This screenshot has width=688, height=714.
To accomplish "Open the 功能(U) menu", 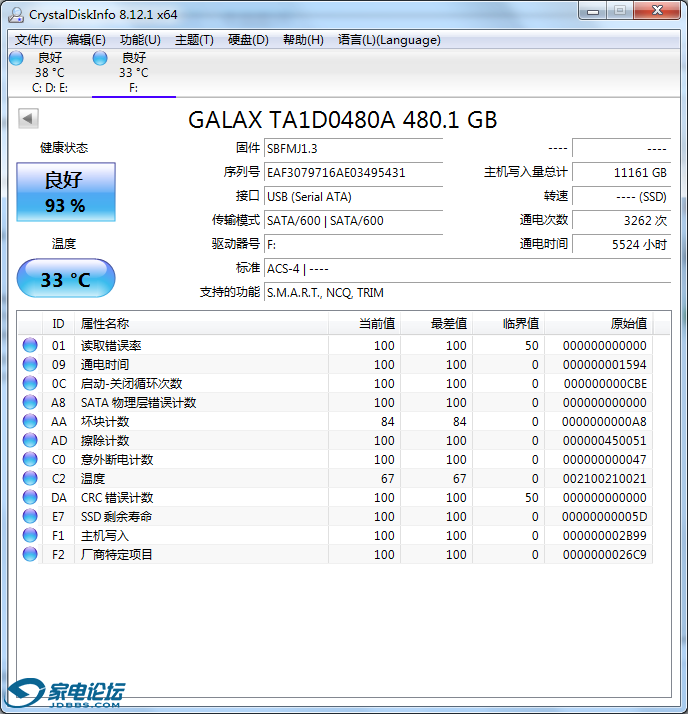I will pyautogui.click(x=140, y=40).
